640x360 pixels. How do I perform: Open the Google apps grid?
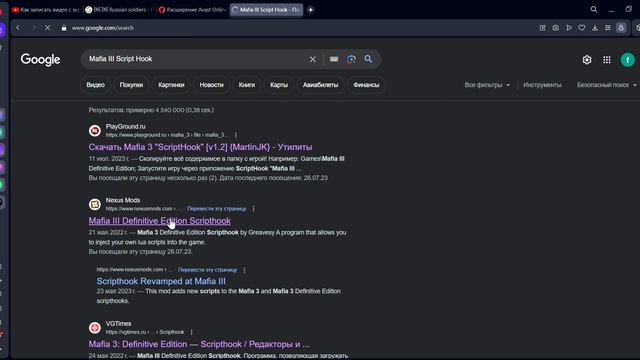607,60
